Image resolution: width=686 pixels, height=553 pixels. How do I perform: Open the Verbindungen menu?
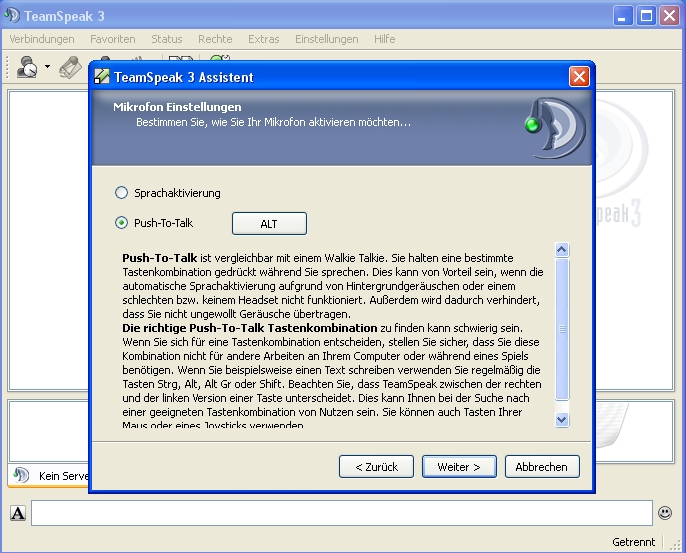[x=42, y=39]
